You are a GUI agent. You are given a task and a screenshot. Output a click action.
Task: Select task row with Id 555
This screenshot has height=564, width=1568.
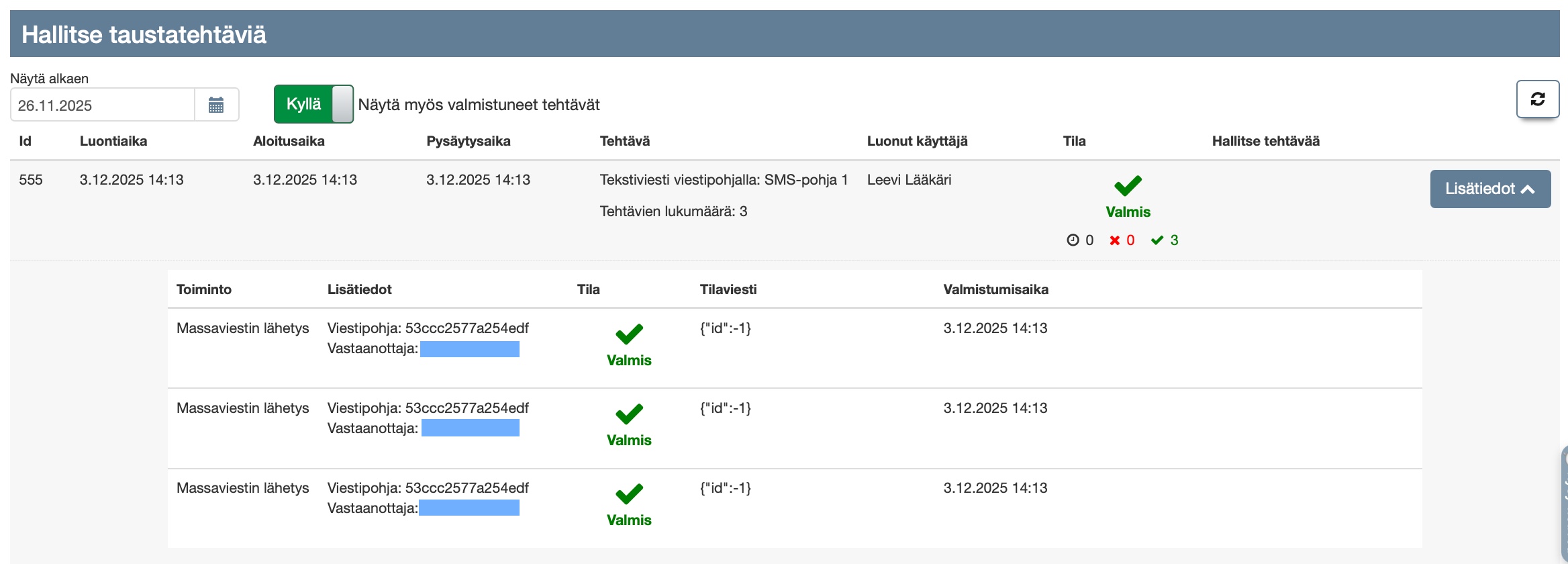click(x=31, y=180)
